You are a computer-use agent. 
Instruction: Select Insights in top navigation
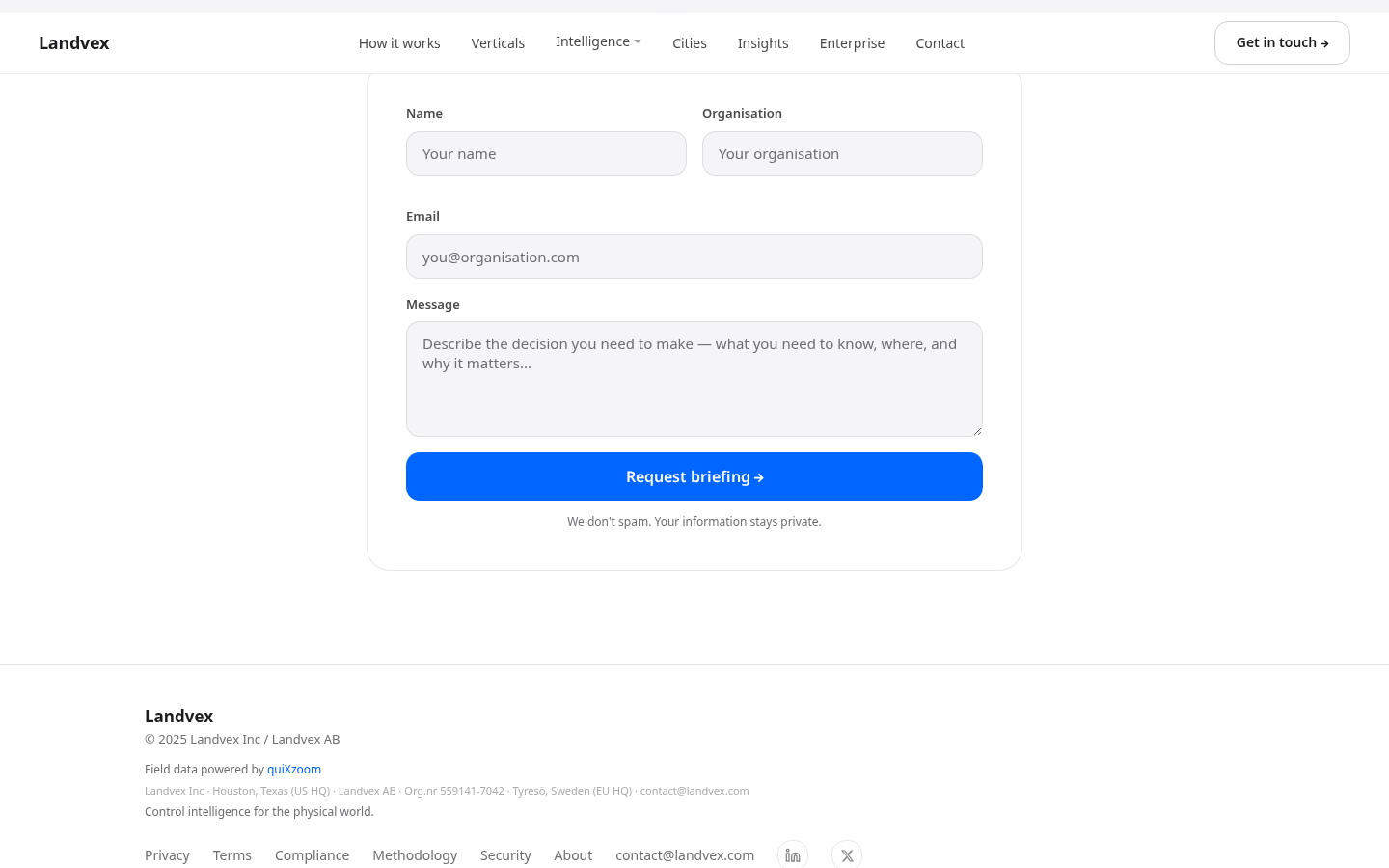tap(763, 43)
